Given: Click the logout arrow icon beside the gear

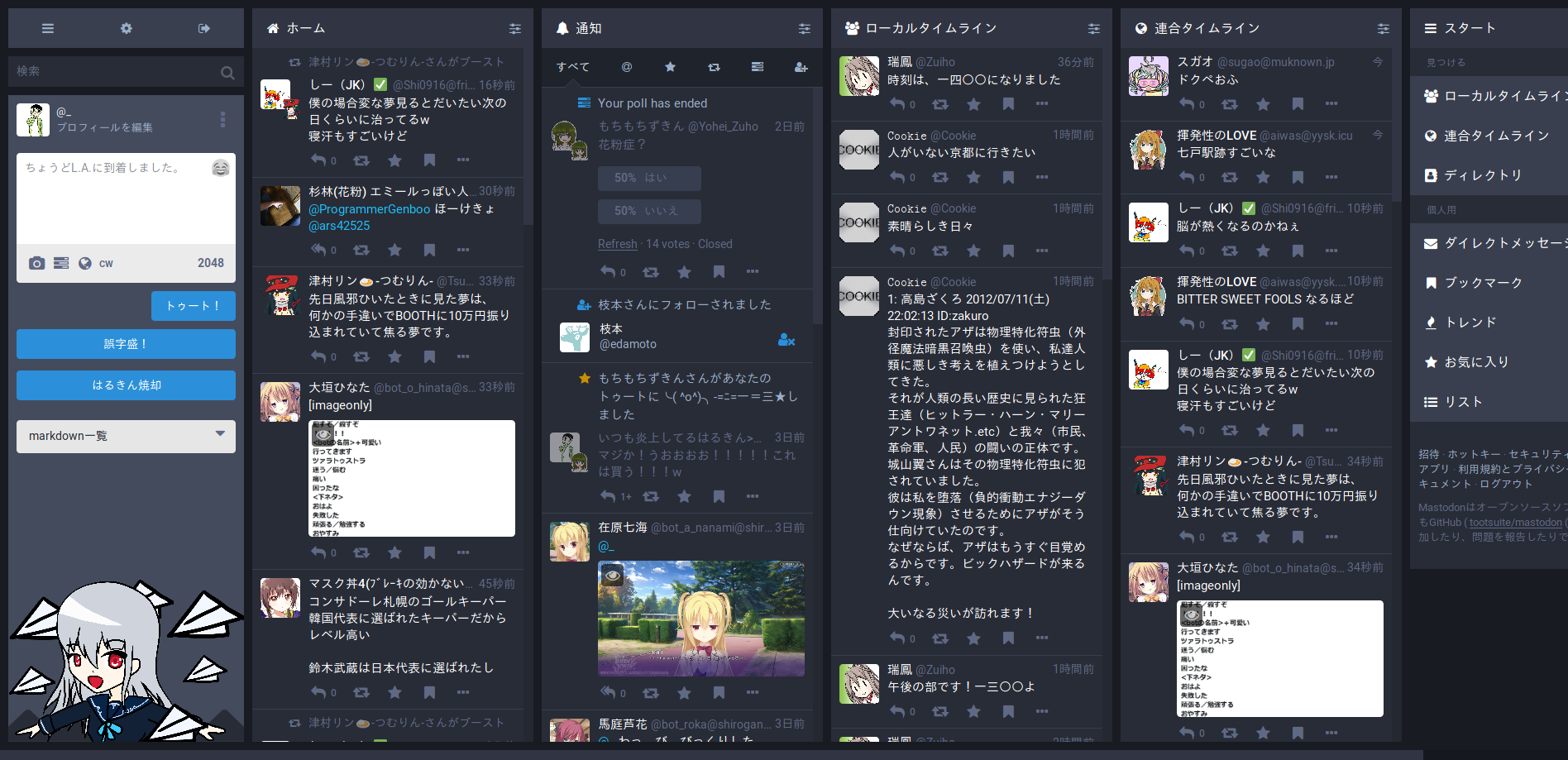Looking at the screenshot, I should 204,28.
